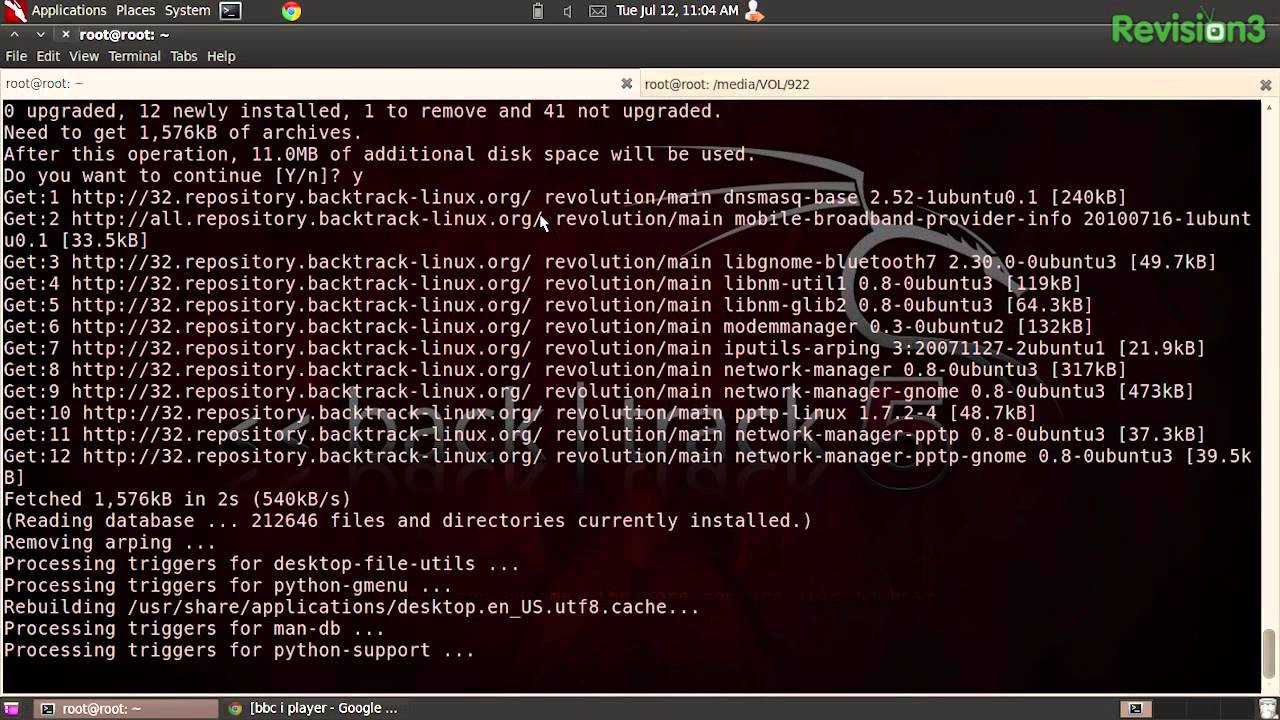Click the Get:6 modemmanager line
The image size is (1280, 720).
point(548,327)
